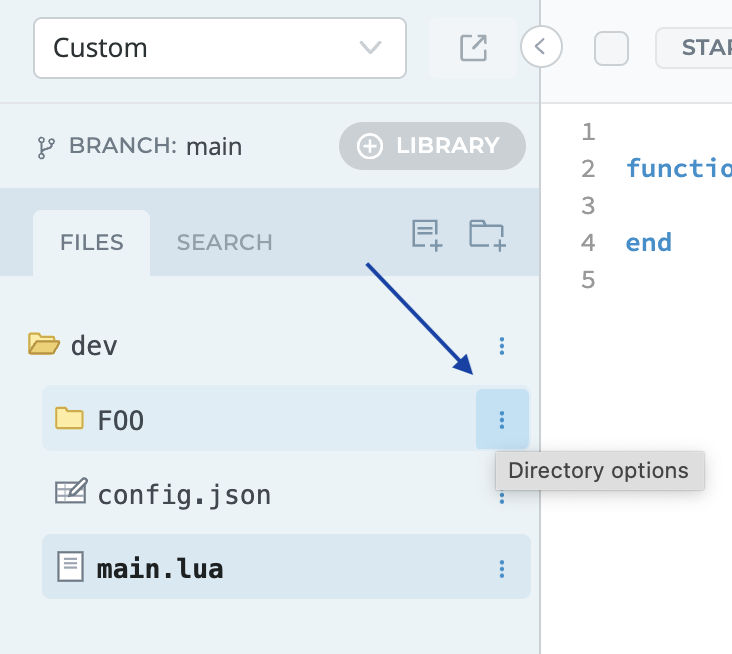Image resolution: width=732 pixels, height=654 pixels.
Task: Open F00 directory options menu
Action: (x=502, y=420)
